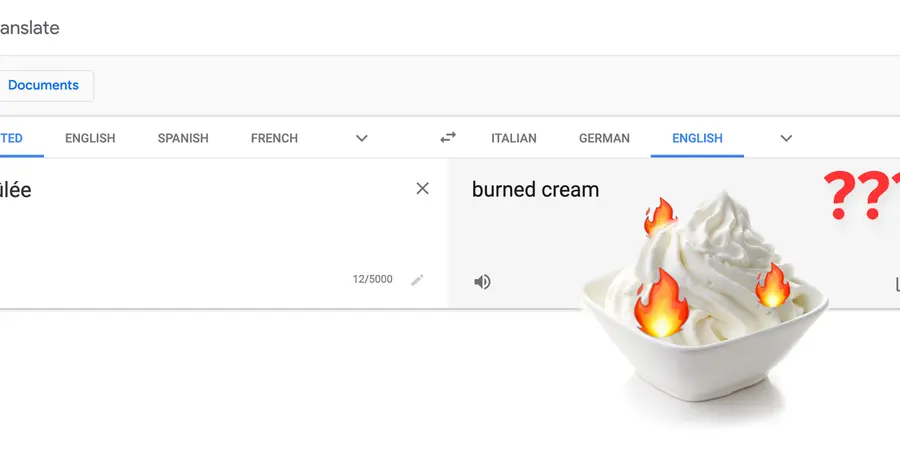Click the pencil handwriting input icon
900x469 pixels.
point(417,280)
